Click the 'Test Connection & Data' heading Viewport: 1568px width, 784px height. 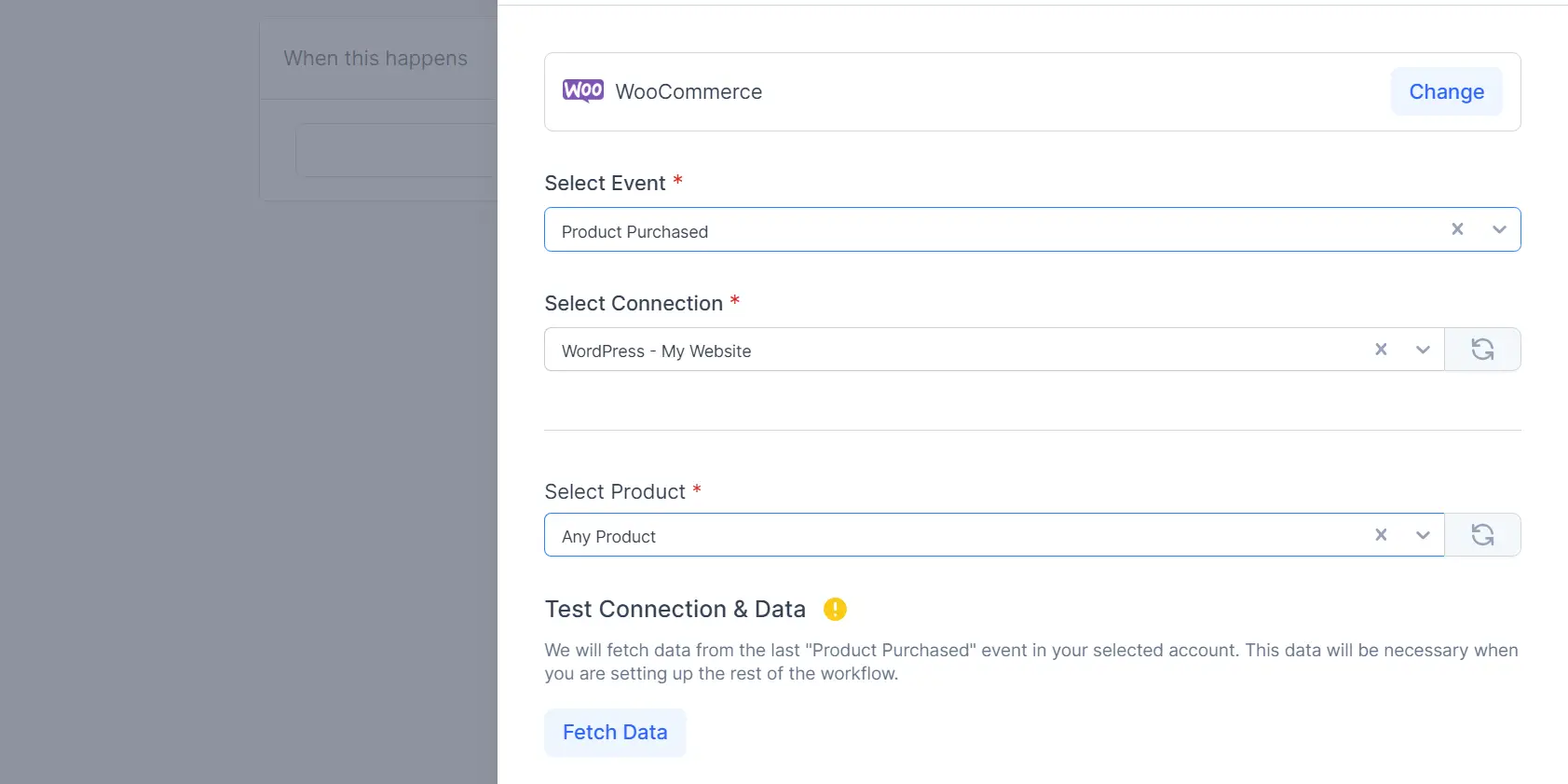(675, 609)
